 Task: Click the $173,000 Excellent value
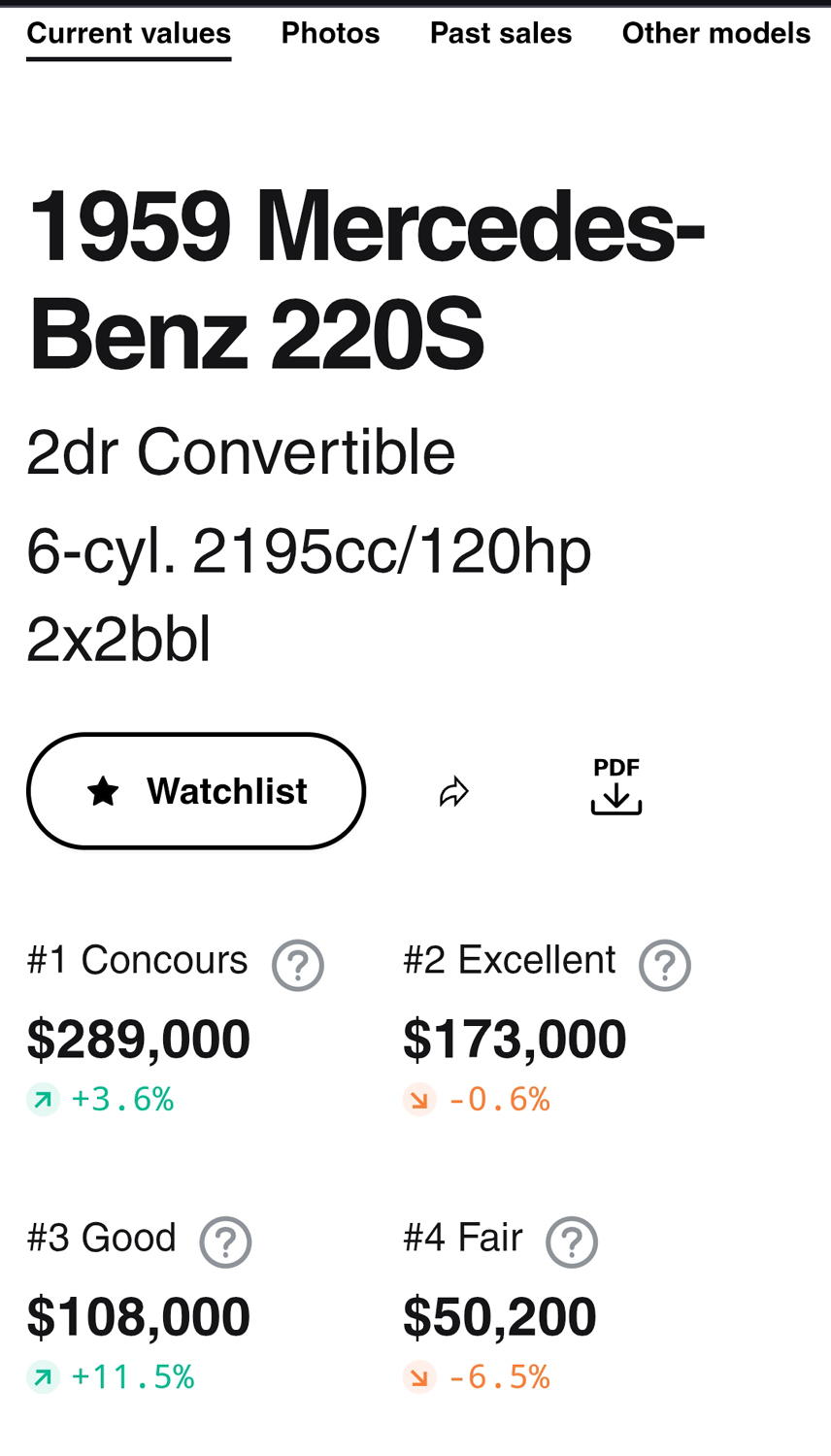515,1040
